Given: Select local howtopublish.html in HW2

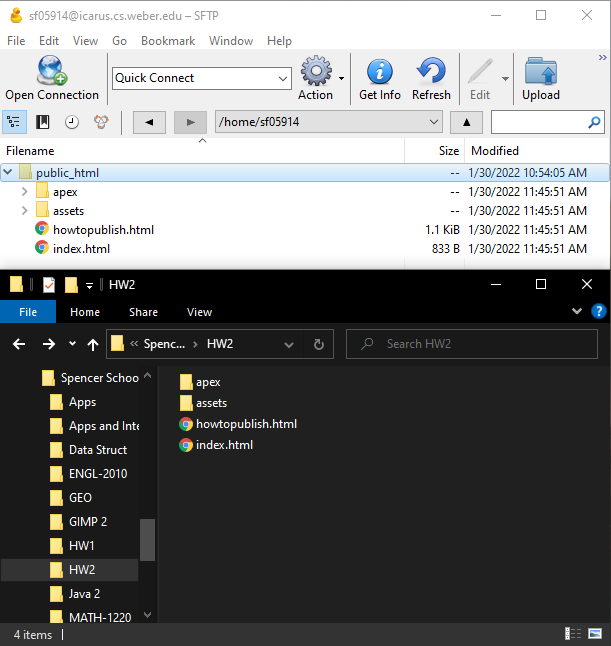Looking at the screenshot, I should click(x=238, y=424).
